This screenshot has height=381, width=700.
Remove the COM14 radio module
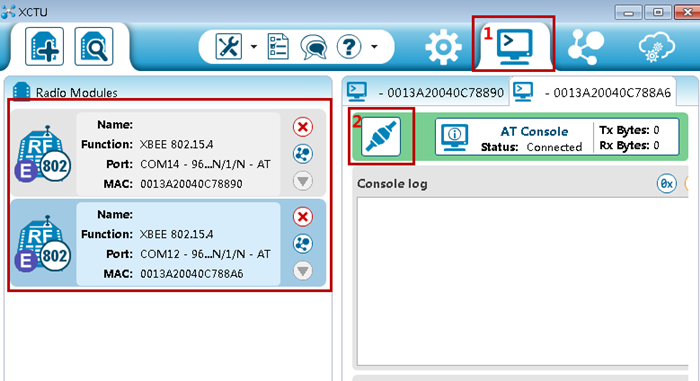point(303,127)
